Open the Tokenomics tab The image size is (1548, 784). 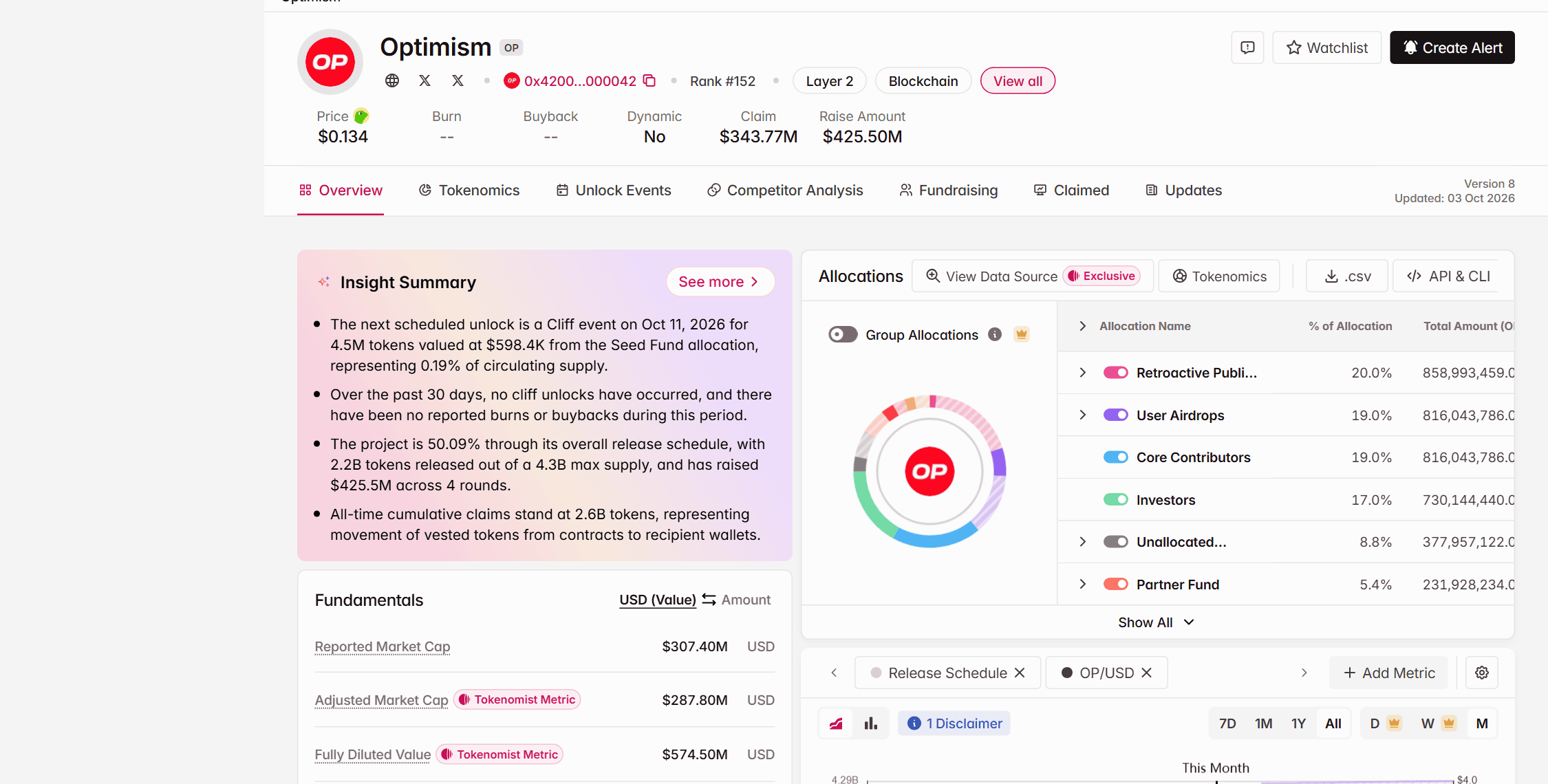tap(469, 190)
